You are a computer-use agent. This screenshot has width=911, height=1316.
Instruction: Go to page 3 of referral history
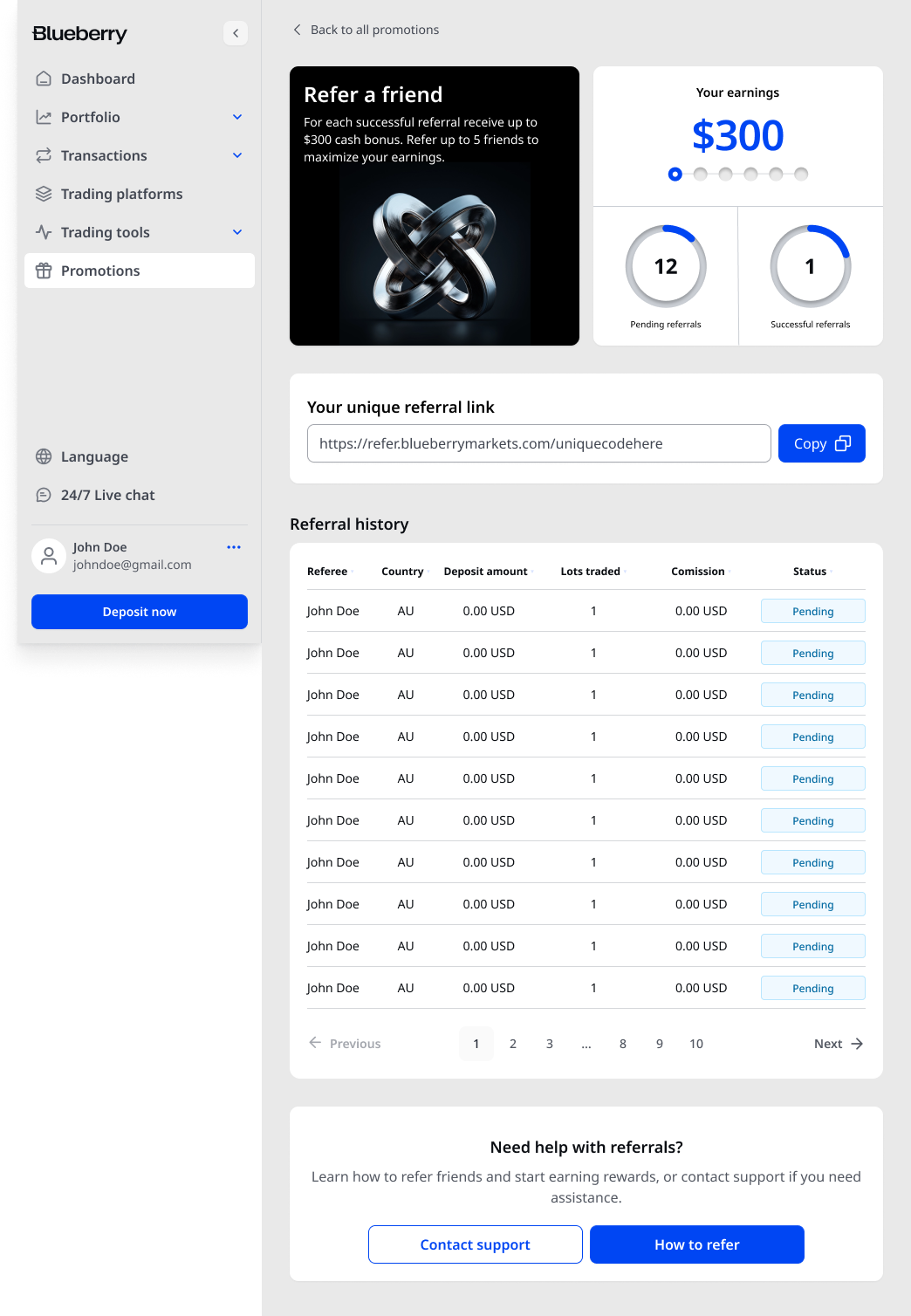point(550,1044)
